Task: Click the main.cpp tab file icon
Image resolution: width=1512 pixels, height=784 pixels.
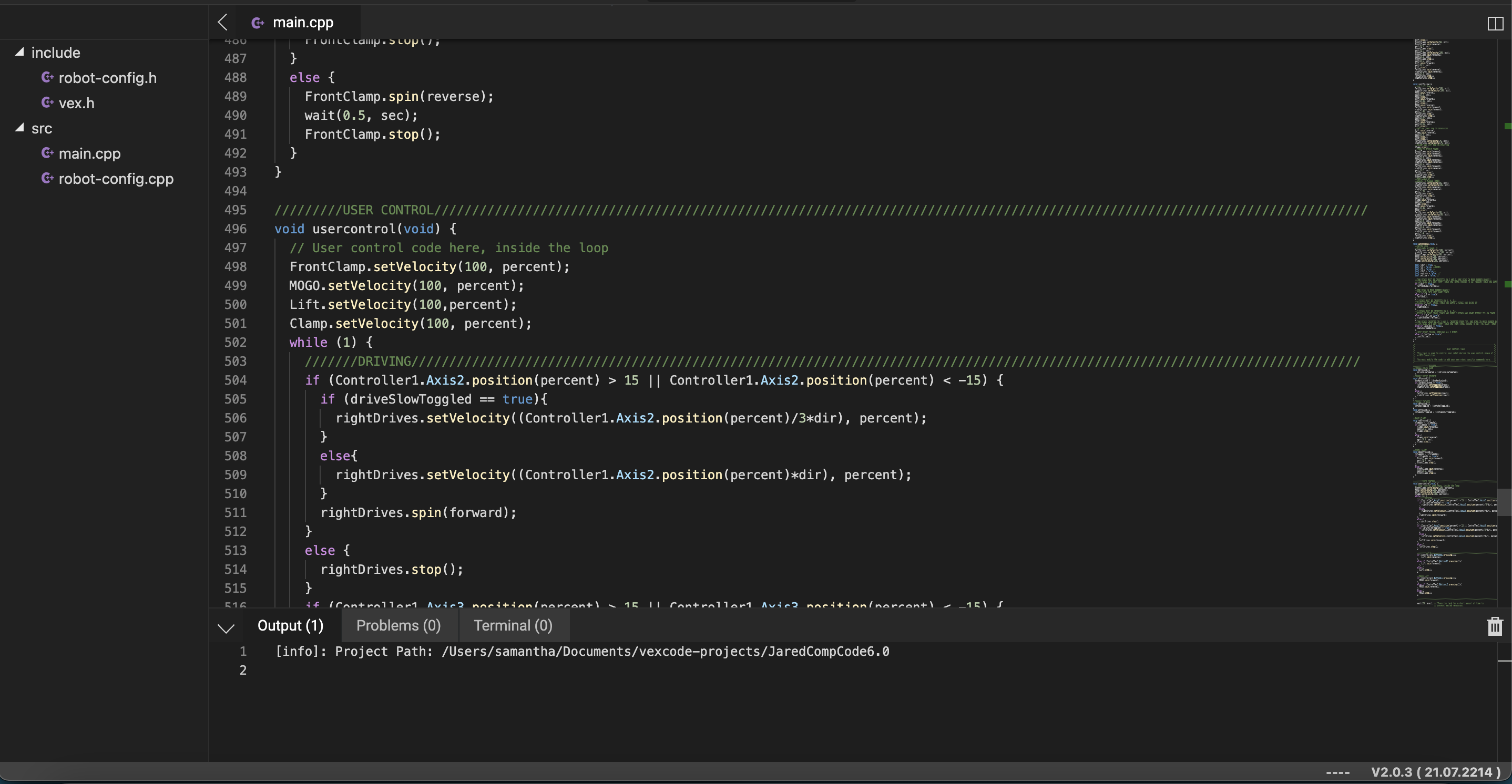Action: pos(257,23)
